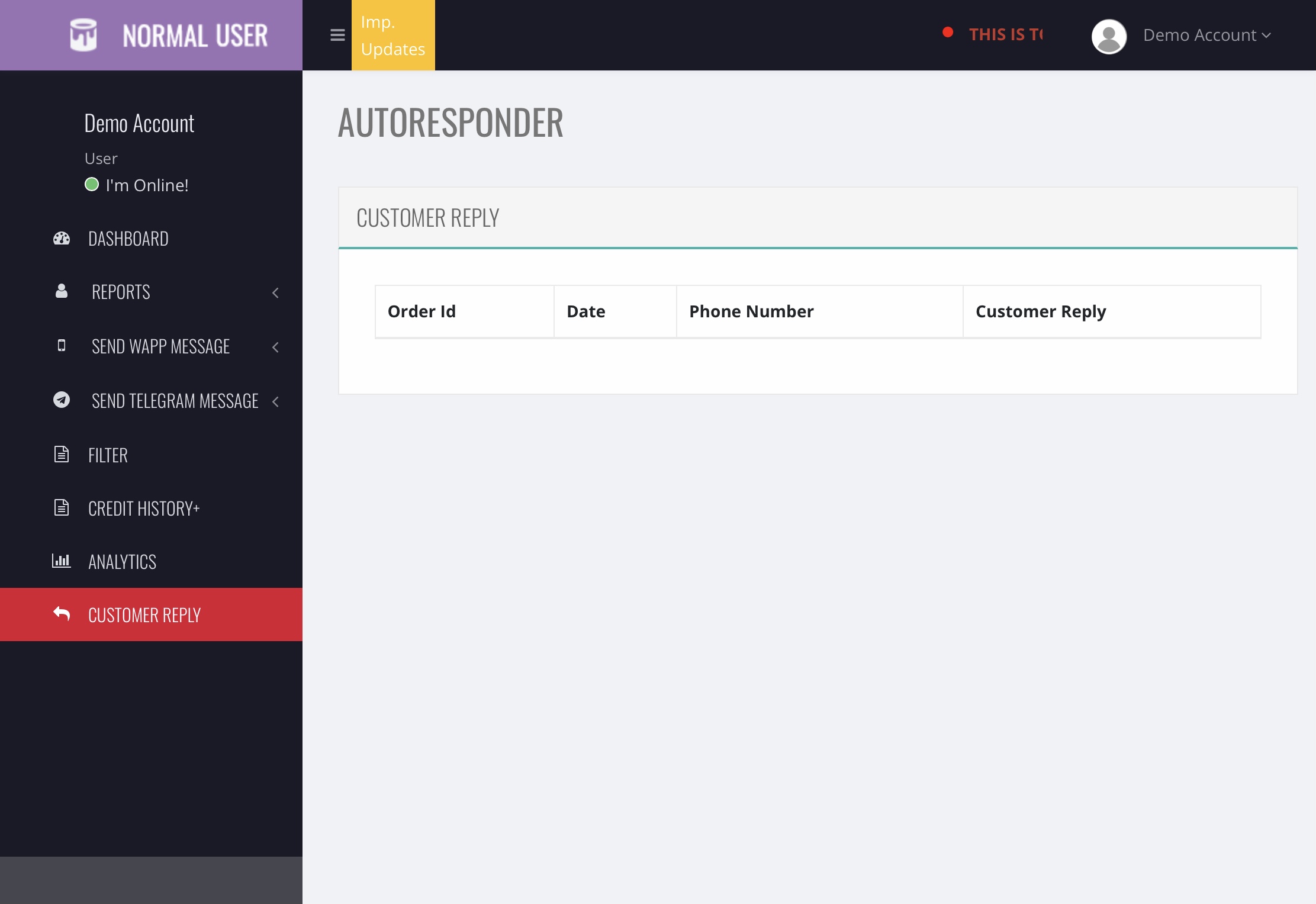Expand the Send Wapp Message chevron

[x=275, y=347]
